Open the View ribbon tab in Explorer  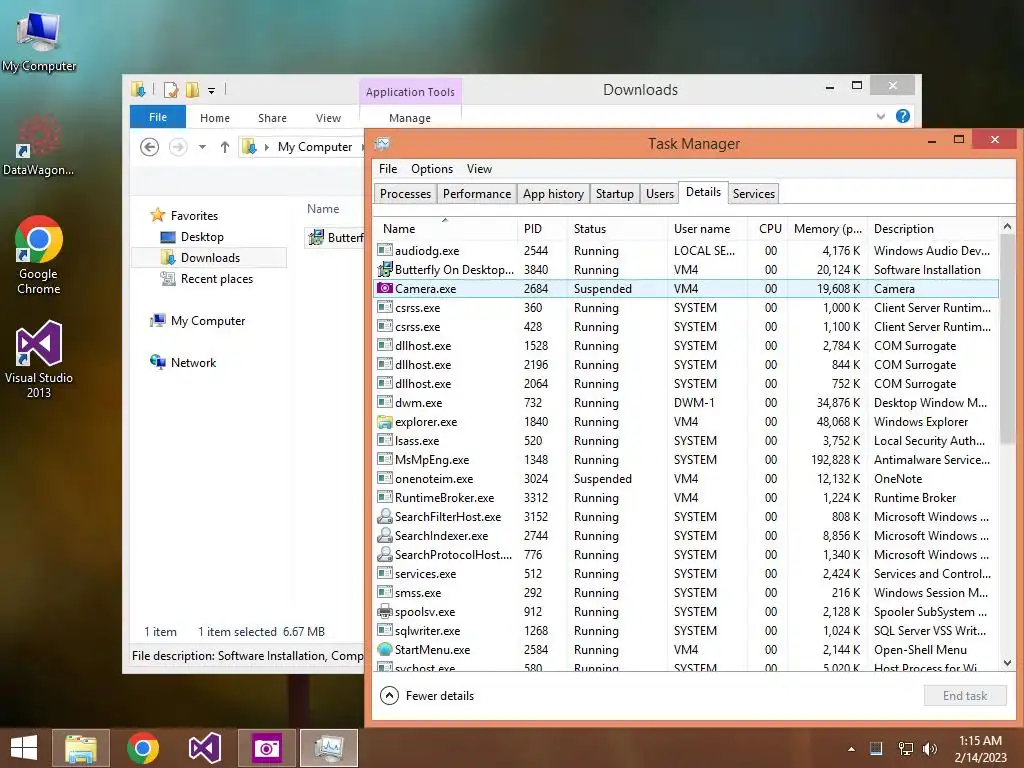[328, 118]
